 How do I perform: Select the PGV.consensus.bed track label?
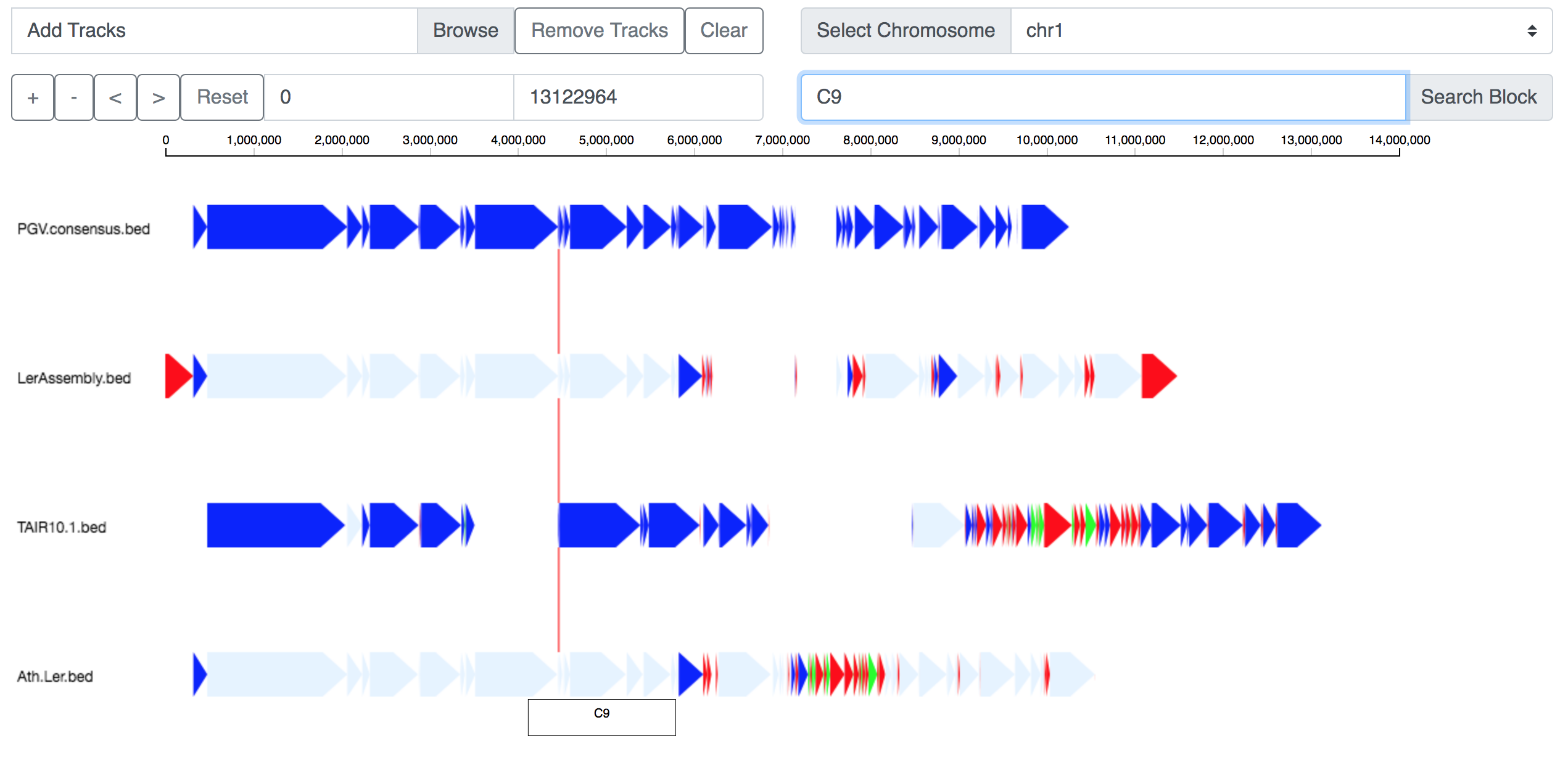coord(83,229)
